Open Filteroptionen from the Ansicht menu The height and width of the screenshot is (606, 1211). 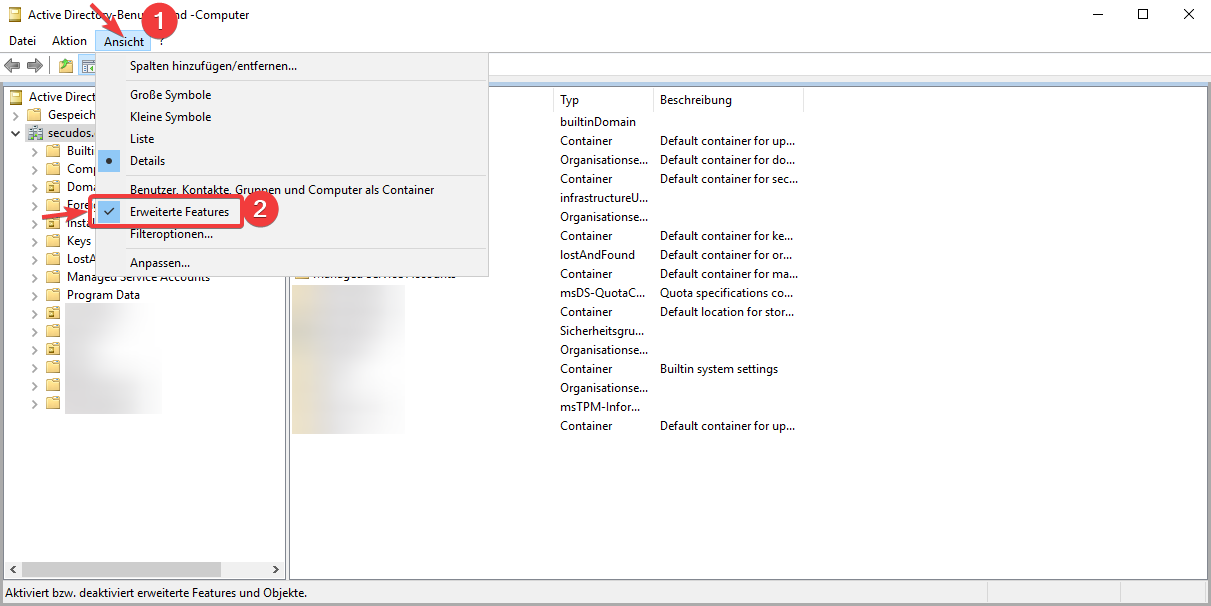tap(171, 234)
